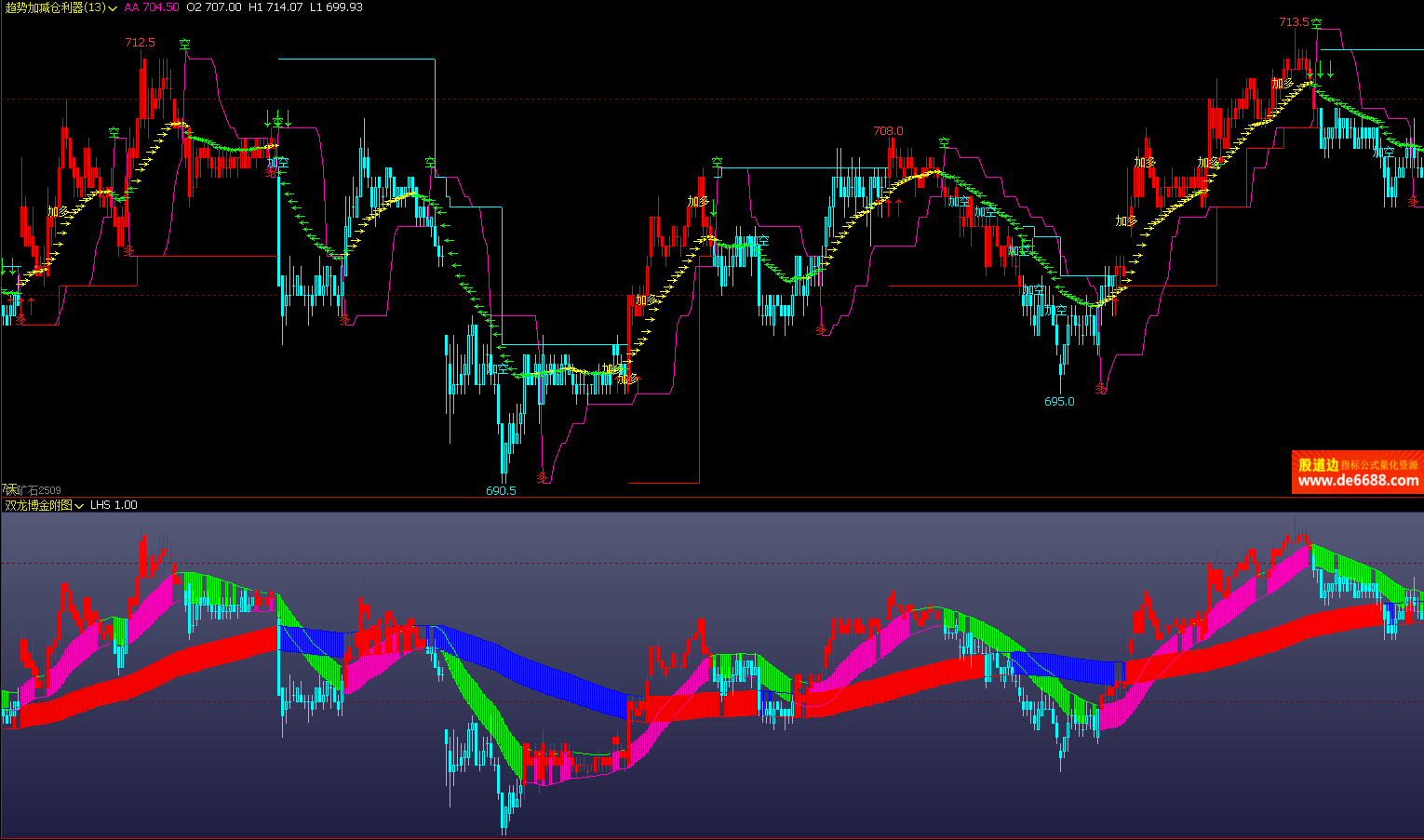Screen dimensions: 1424x840
Task: Click the 713.5 high price marker
Action: (1293, 22)
